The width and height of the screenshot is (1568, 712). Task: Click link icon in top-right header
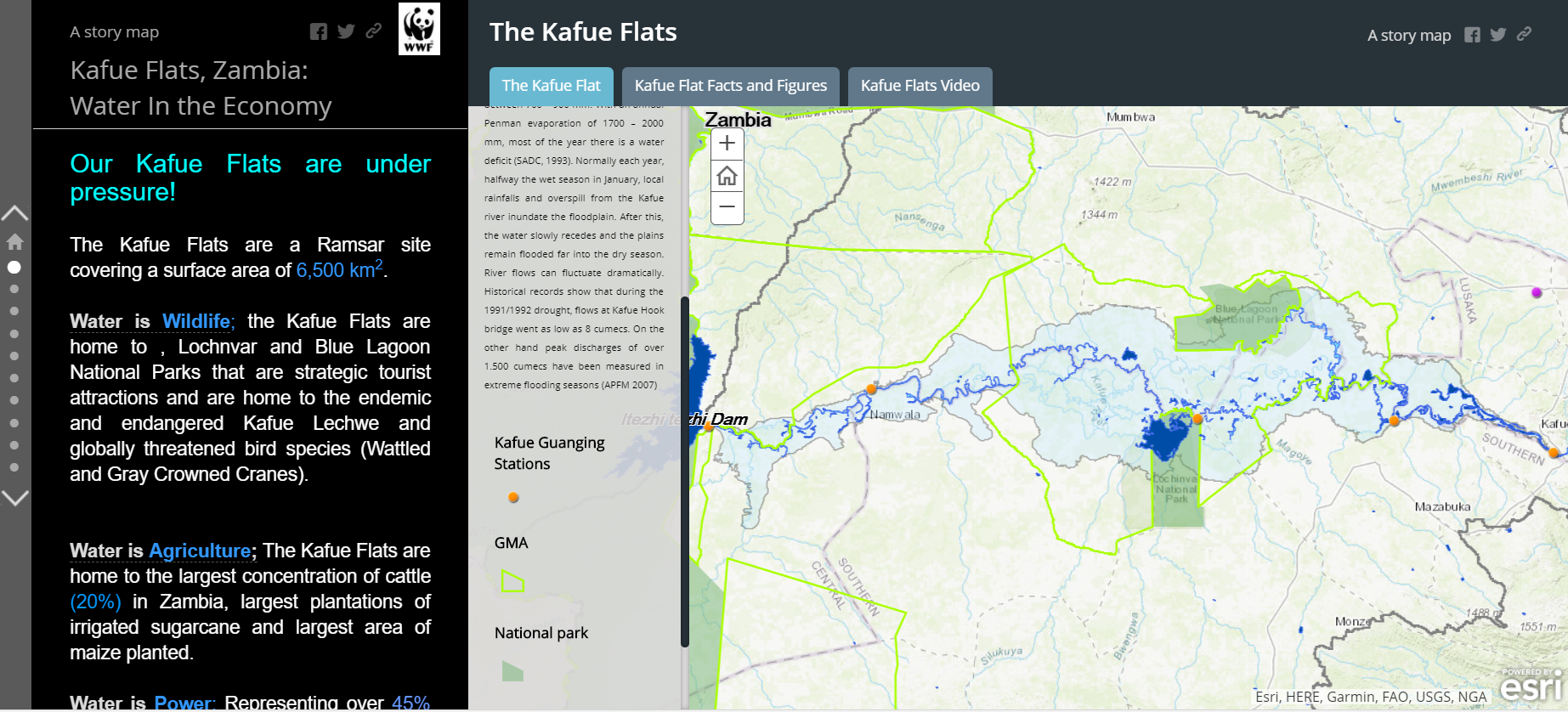[1524, 34]
